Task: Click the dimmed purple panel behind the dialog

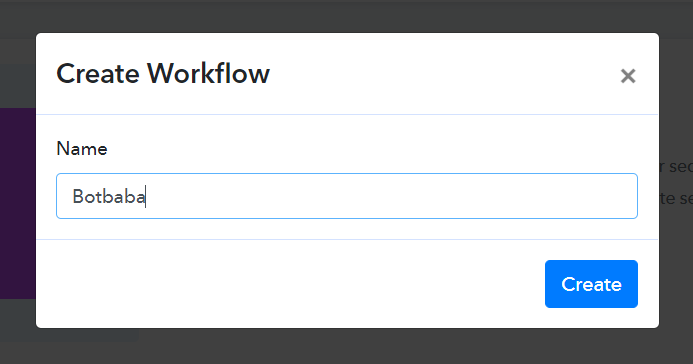Action: click(x=18, y=203)
